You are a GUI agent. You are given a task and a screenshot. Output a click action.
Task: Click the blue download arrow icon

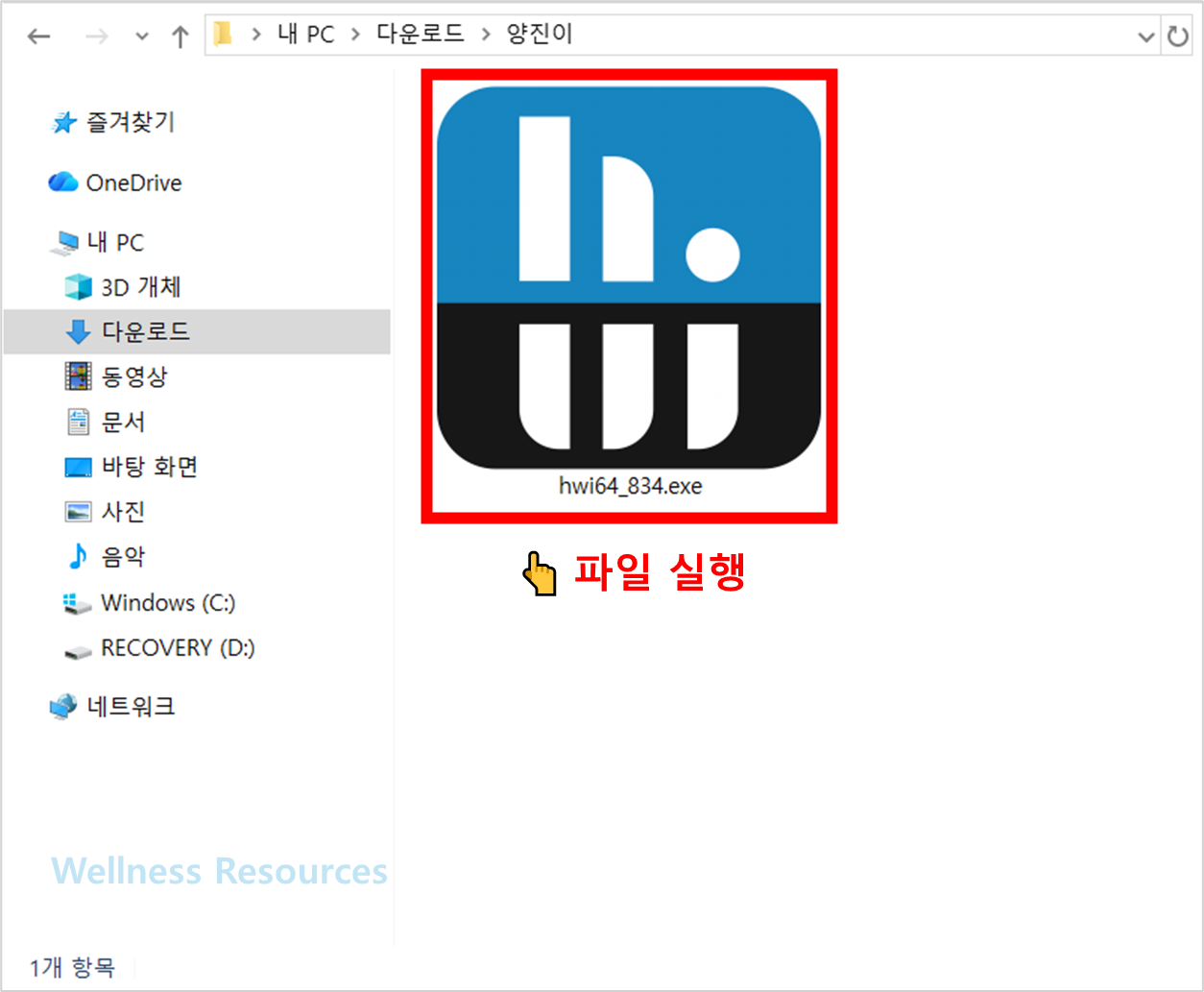point(78,332)
